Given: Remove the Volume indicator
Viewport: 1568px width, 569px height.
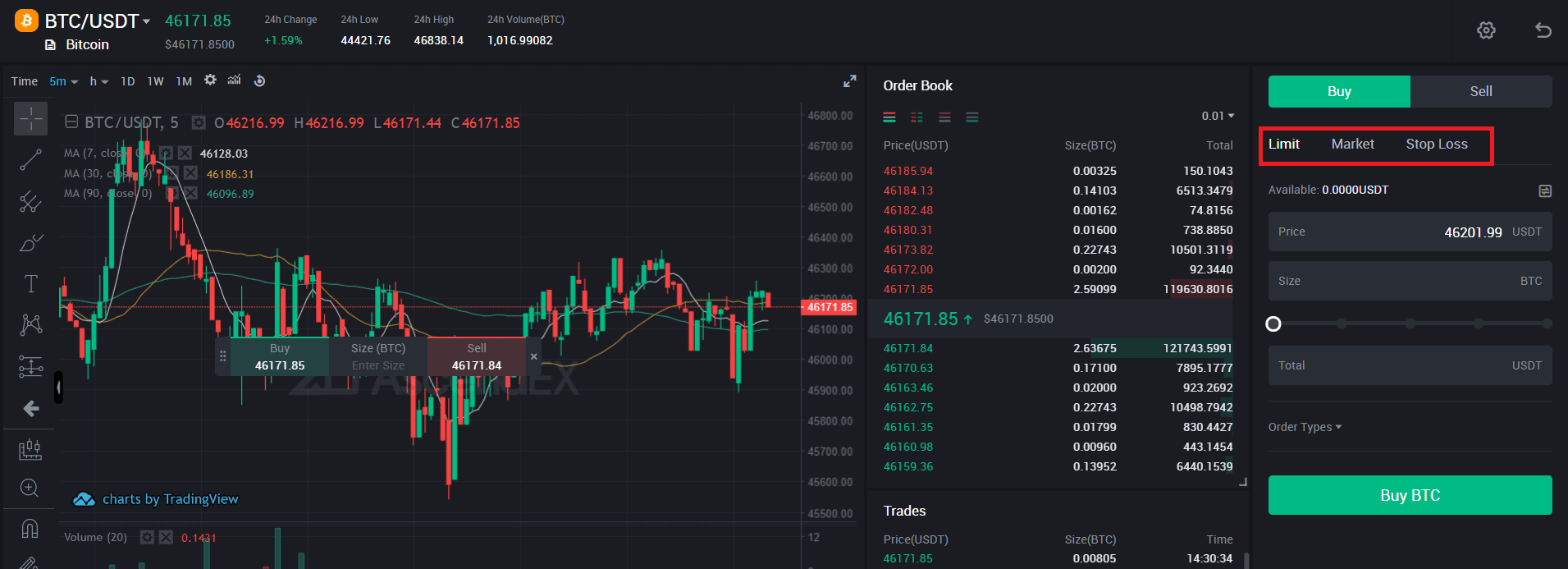Looking at the screenshot, I should click(166, 537).
